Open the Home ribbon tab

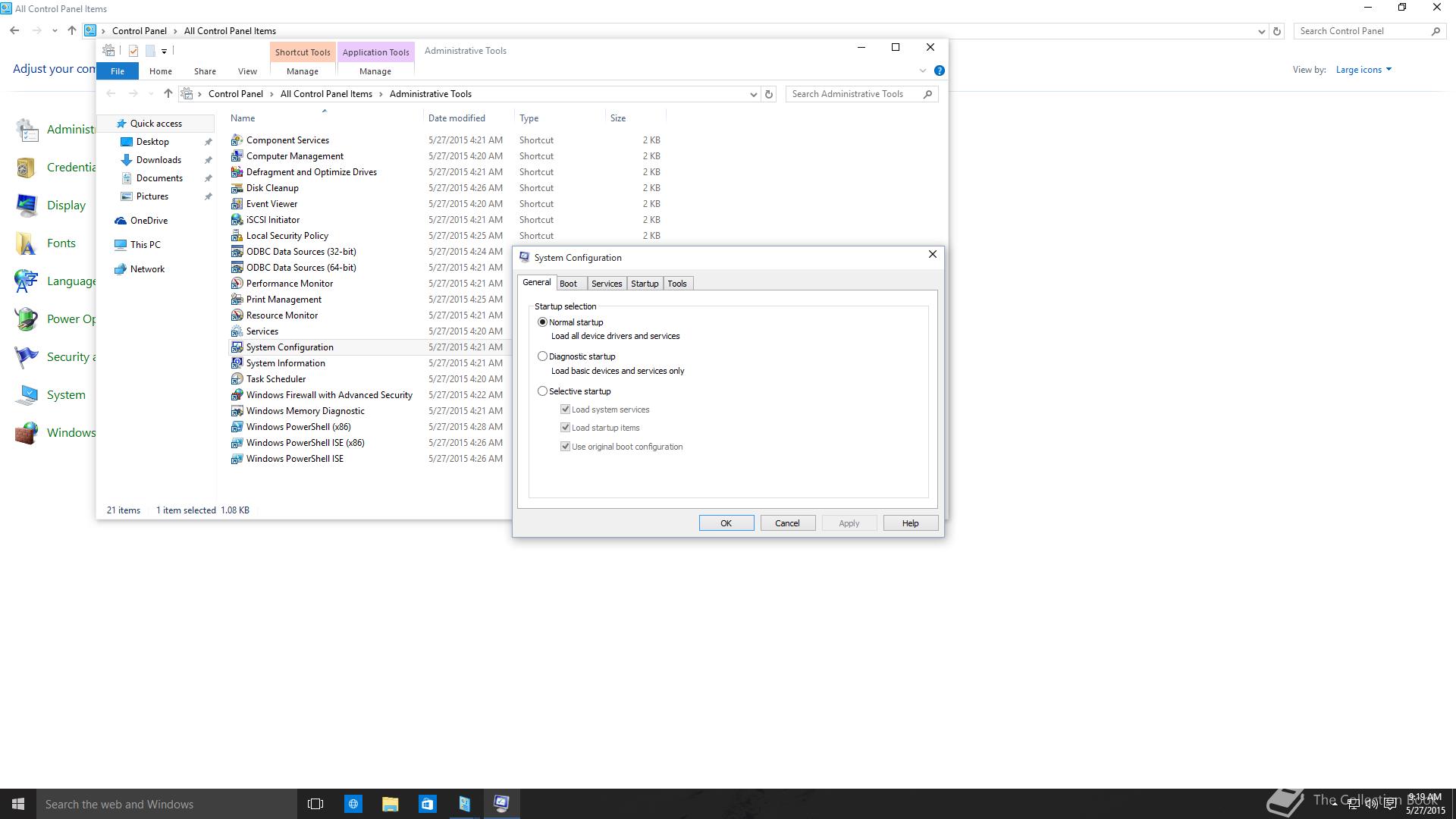coord(161,71)
